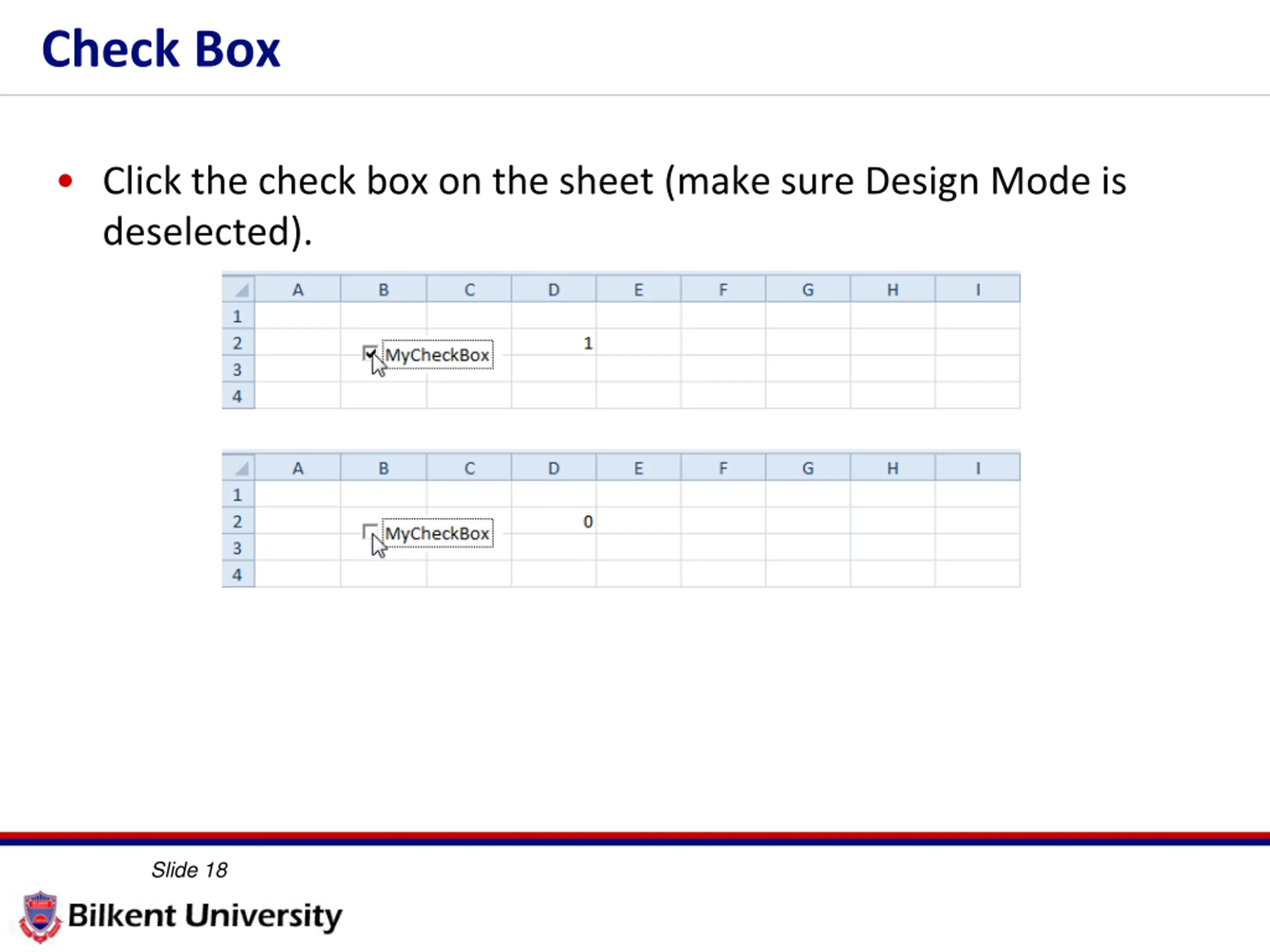Select row 2 header in lower sheet

coord(238,521)
